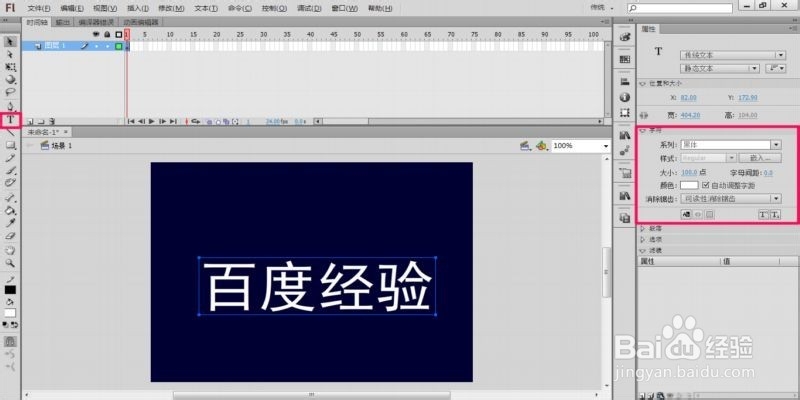
Task: Toggle outline view for all layers
Action: click(x=118, y=34)
